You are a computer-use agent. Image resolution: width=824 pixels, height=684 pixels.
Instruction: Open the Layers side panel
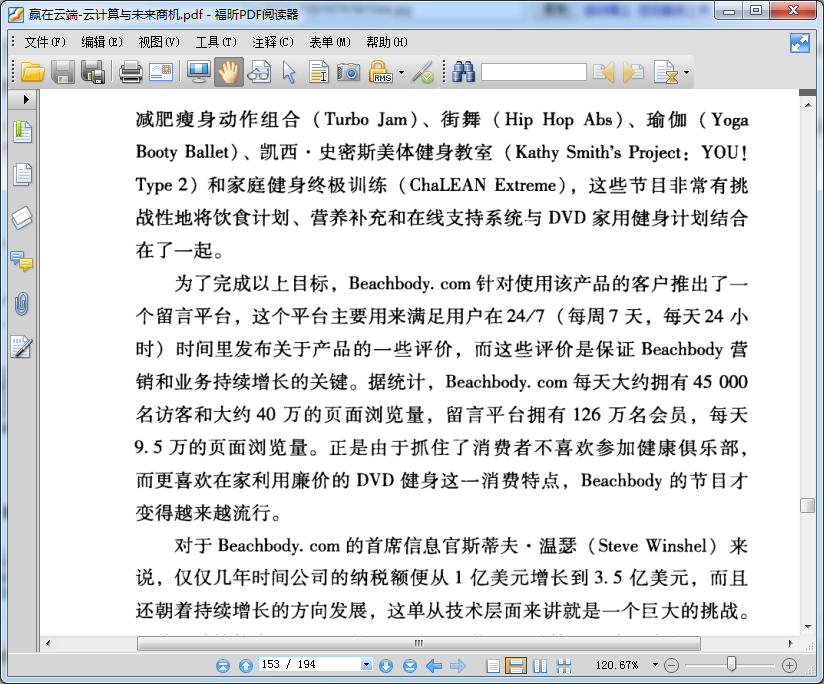22,217
